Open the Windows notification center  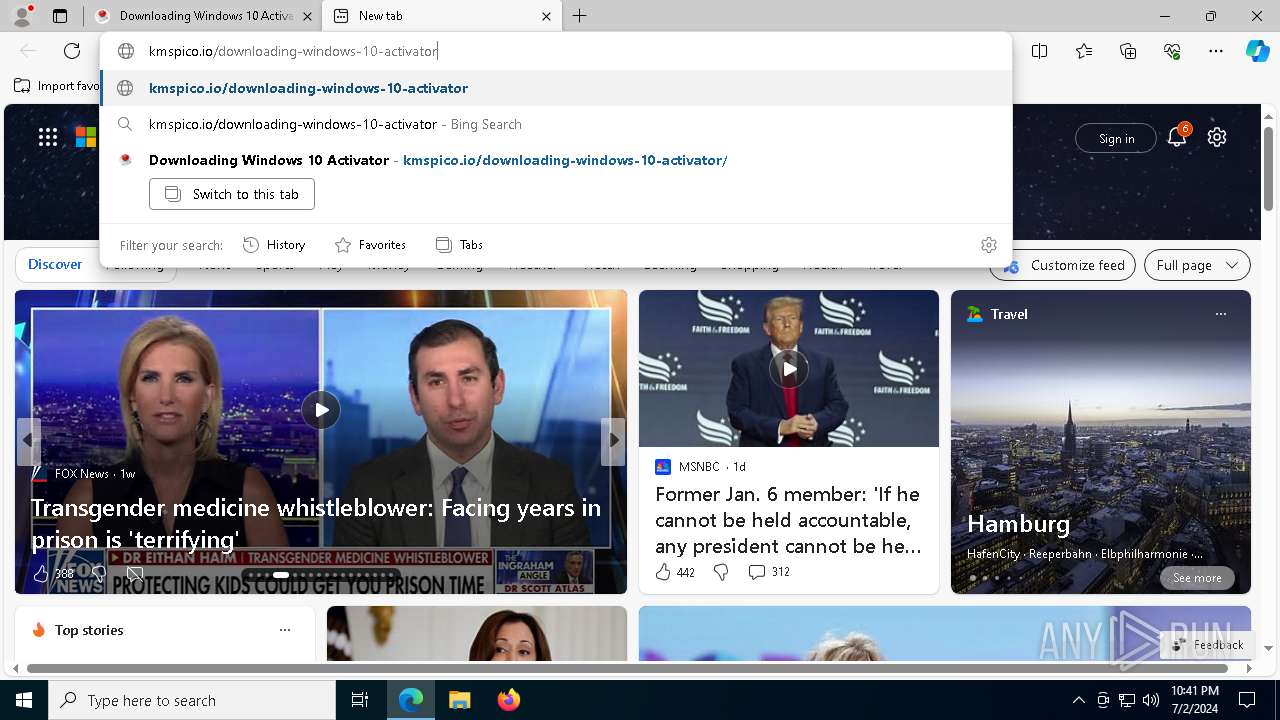(1247, 700)
